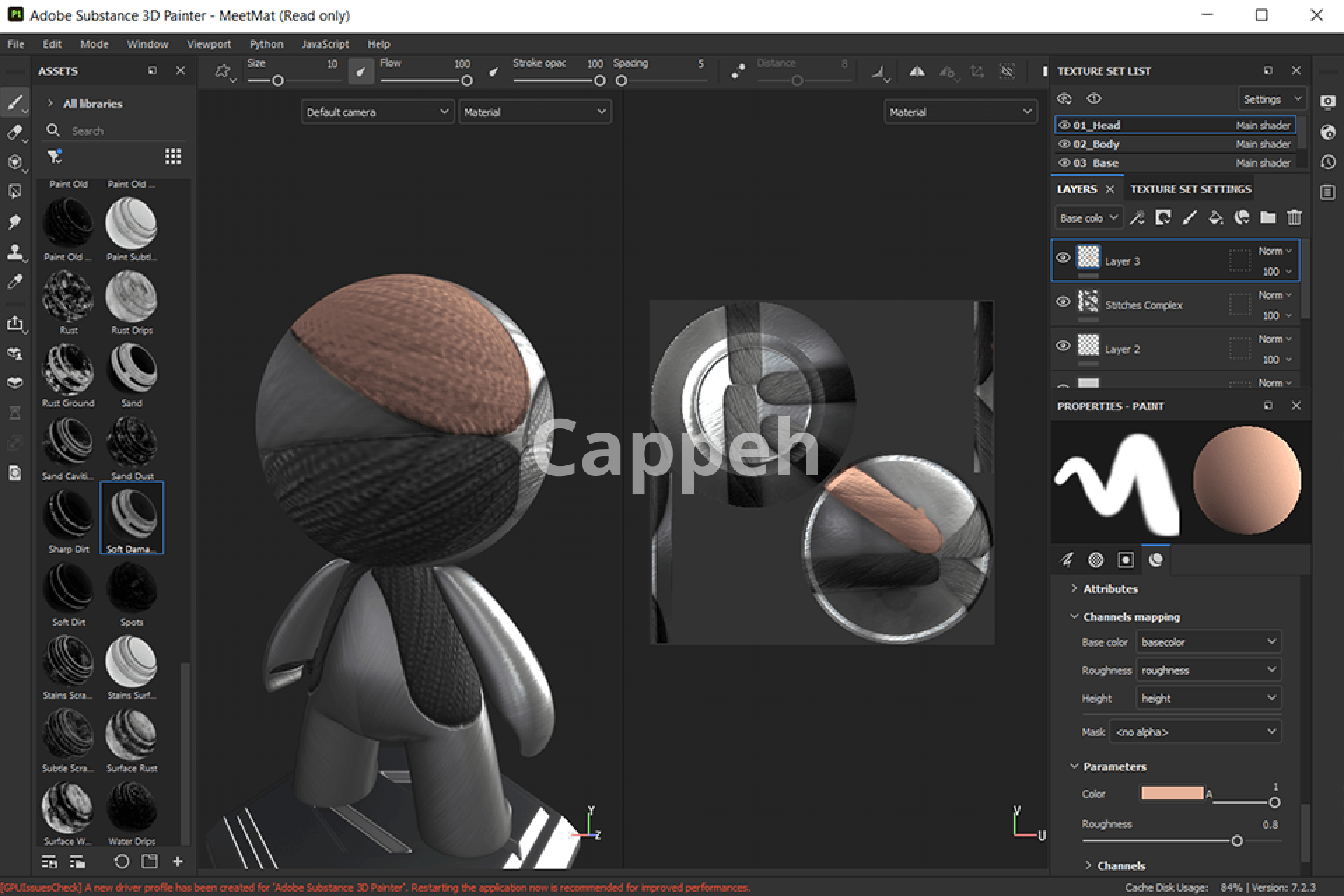Image resolution: width=1344 pixels, height=896 pixels.
Task: Expand the Attributes section
Action: [1110, 589]
